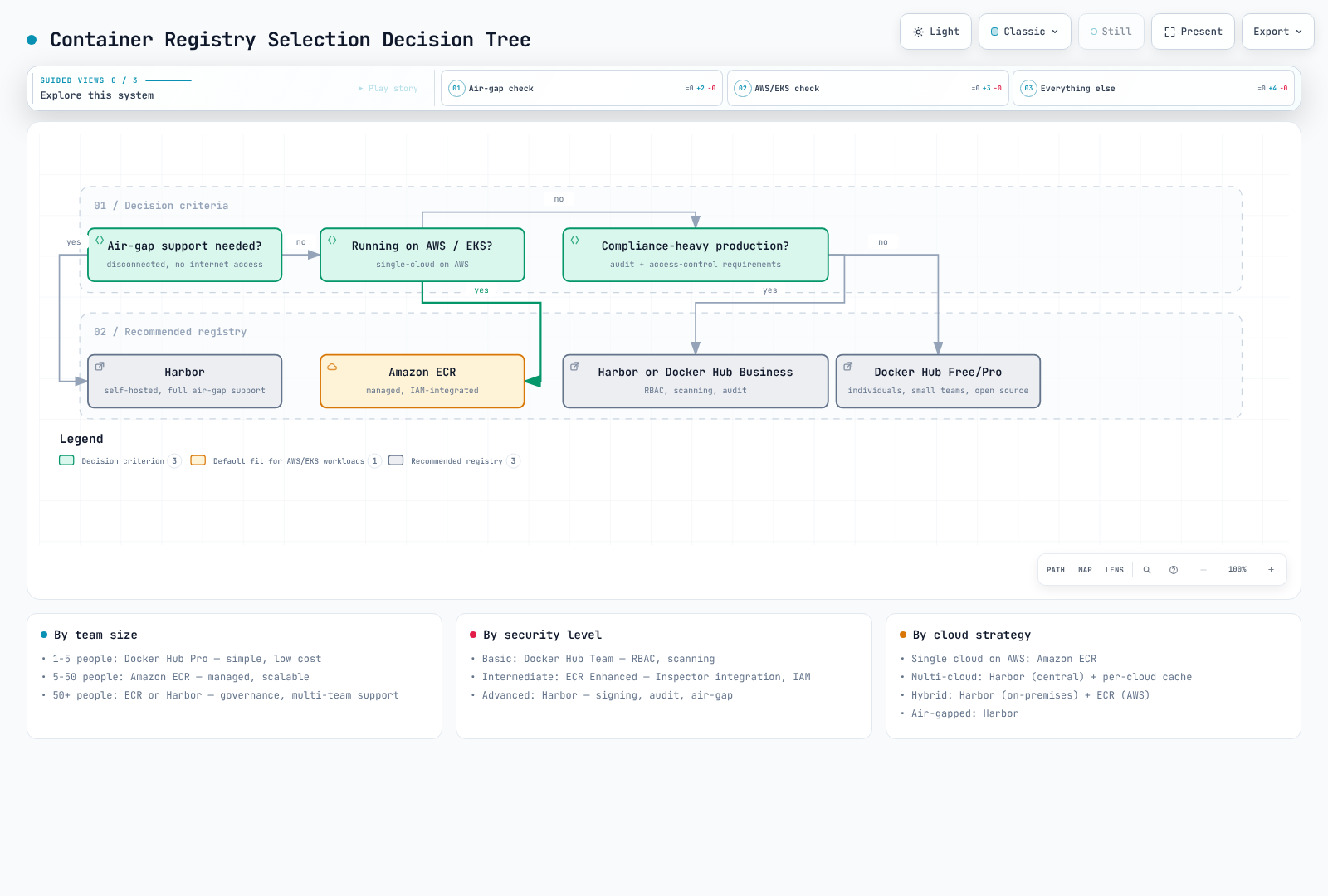Select the 01 Air-gap check guided view
This screenshot has height=896, width=1328.
[582, 88]
